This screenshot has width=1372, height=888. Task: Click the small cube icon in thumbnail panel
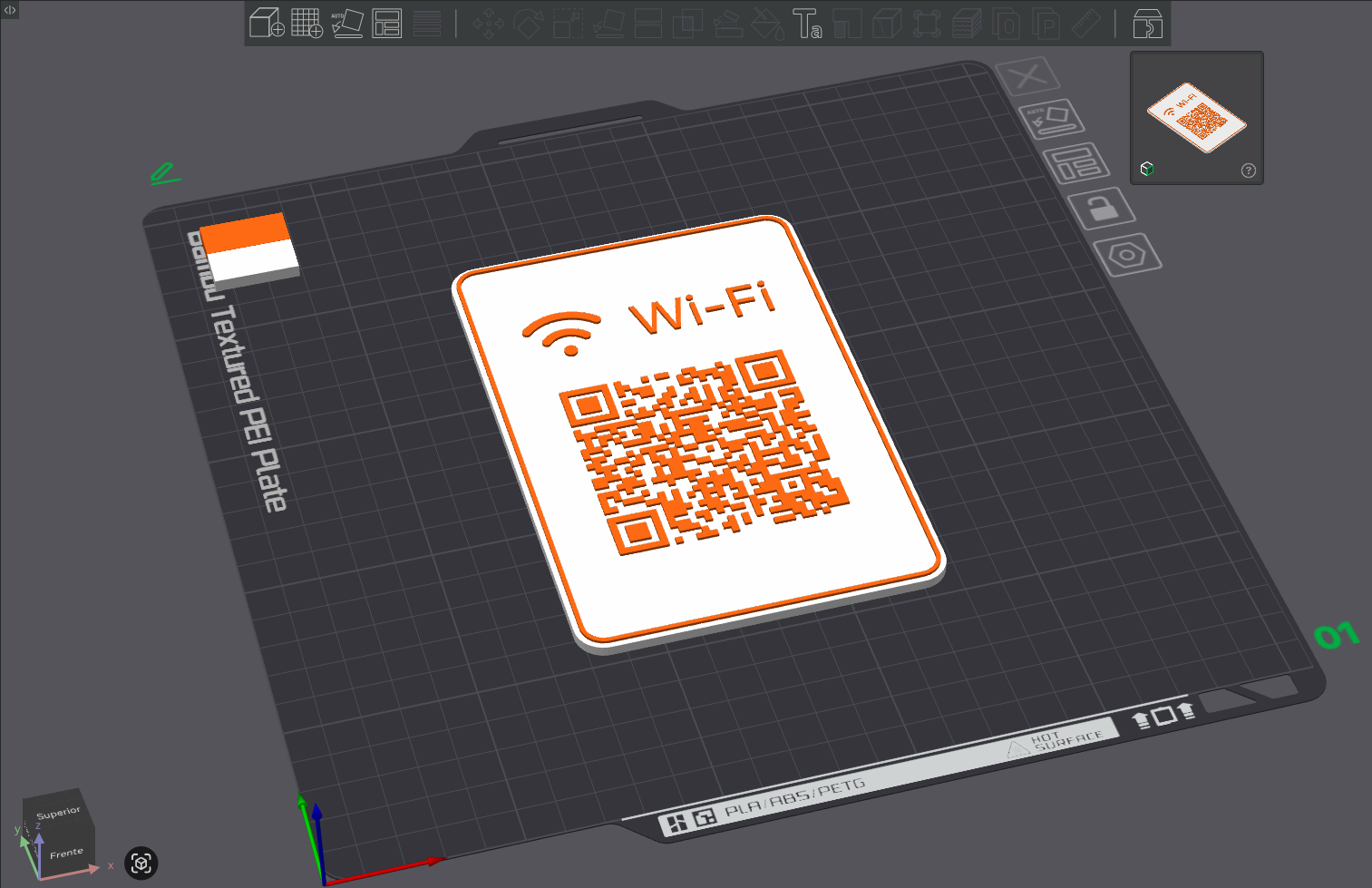click(1147, 169)
